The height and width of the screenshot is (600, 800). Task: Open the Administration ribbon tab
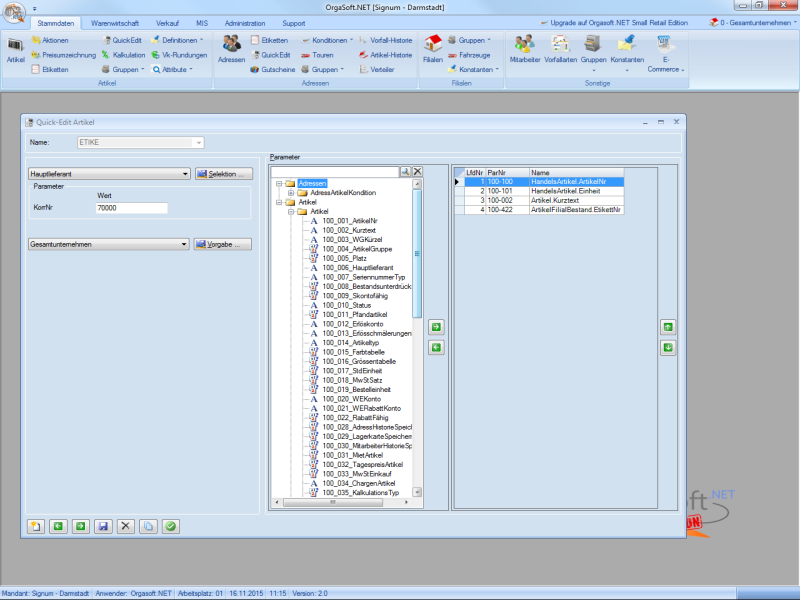point(245,22)
